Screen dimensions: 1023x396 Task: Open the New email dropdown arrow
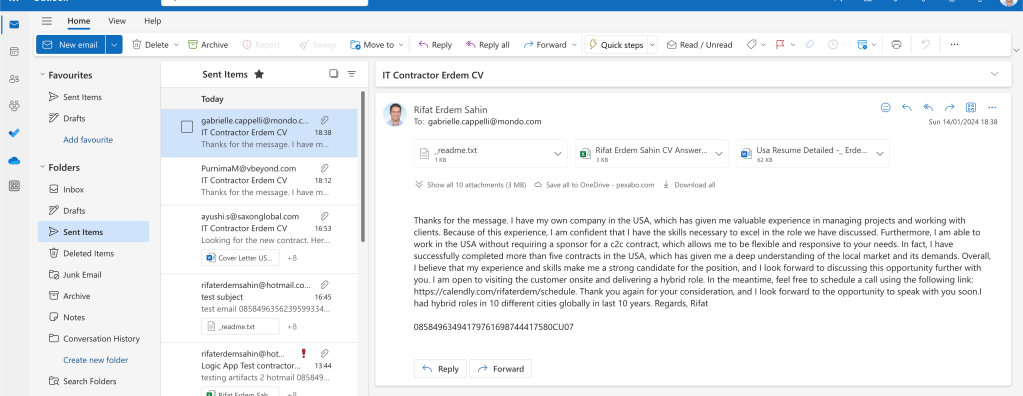(x=114, y=44)
